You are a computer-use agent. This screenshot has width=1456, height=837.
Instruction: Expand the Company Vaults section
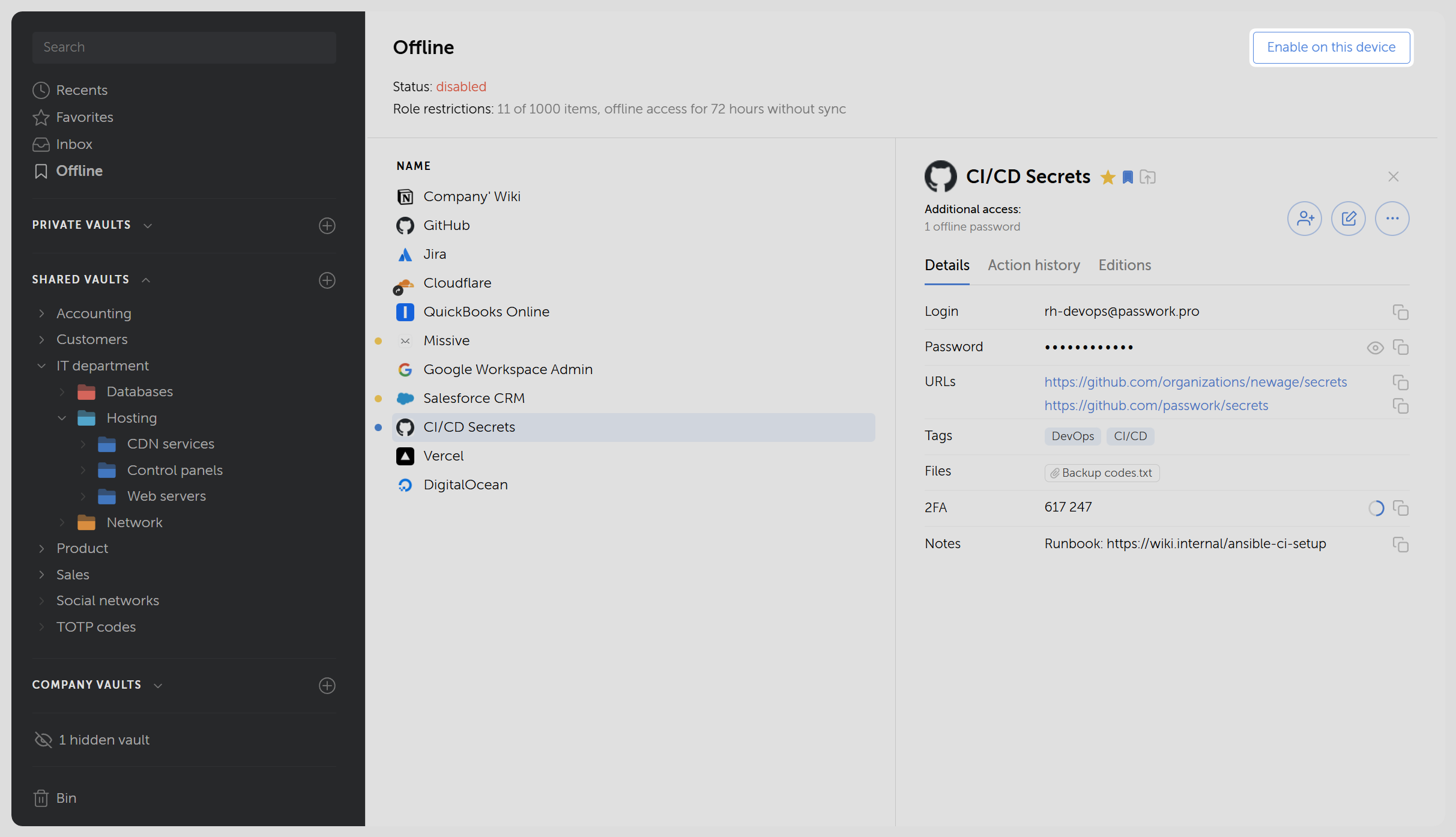tap(158, 686)
